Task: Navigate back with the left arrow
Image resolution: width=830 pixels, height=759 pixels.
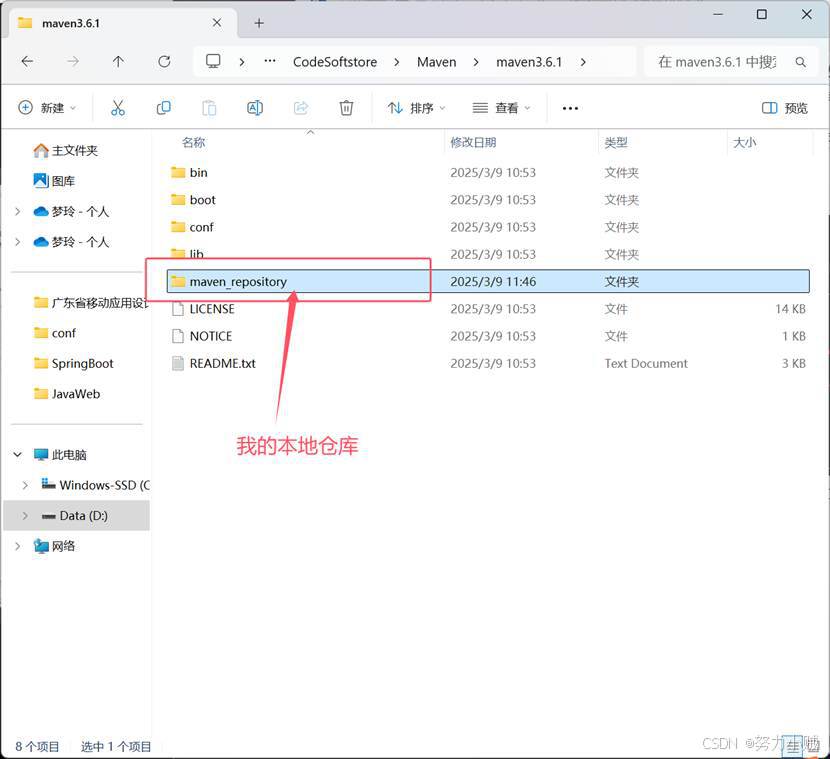Action: point(27,62)
